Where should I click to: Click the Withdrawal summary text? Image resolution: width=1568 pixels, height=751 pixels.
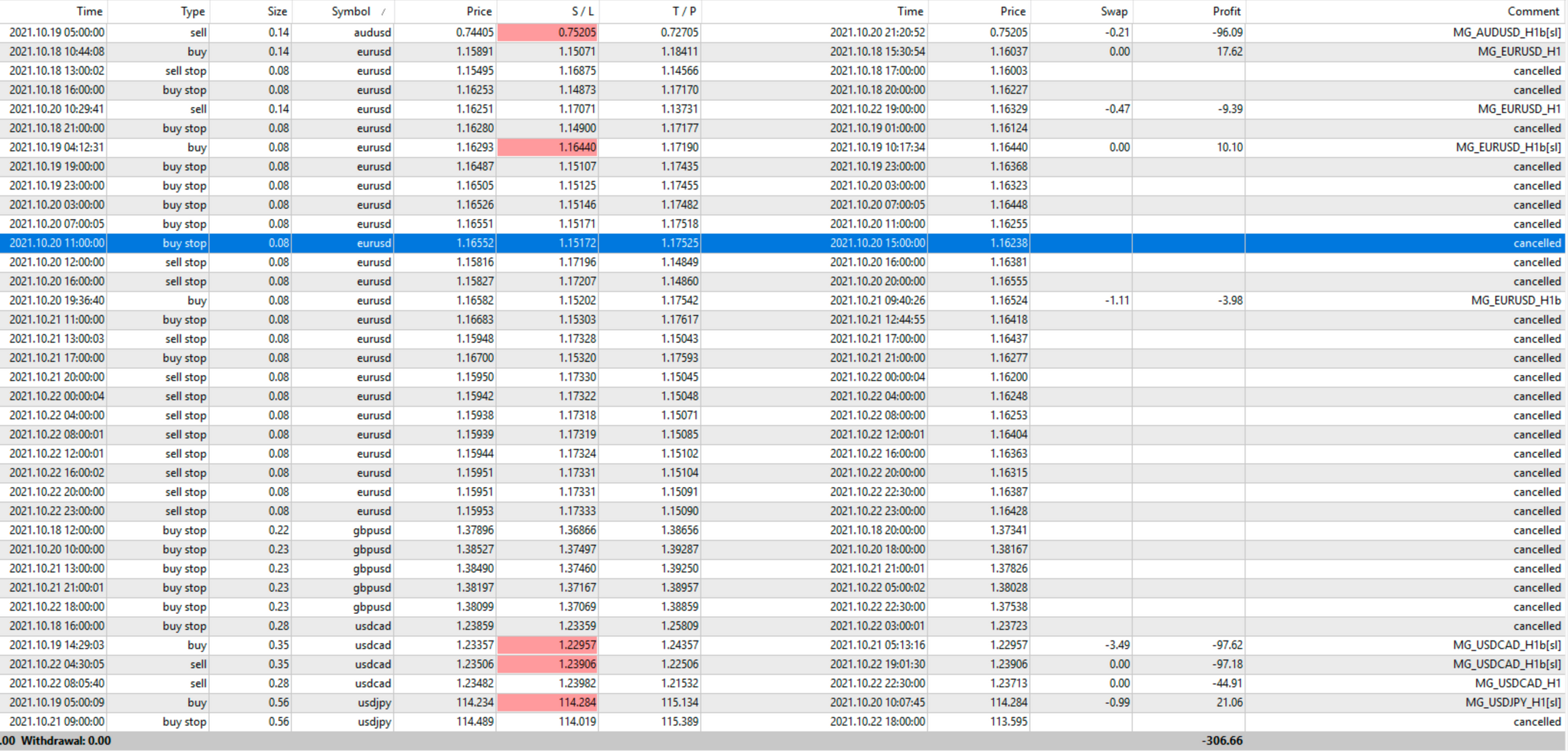point(65,740)
